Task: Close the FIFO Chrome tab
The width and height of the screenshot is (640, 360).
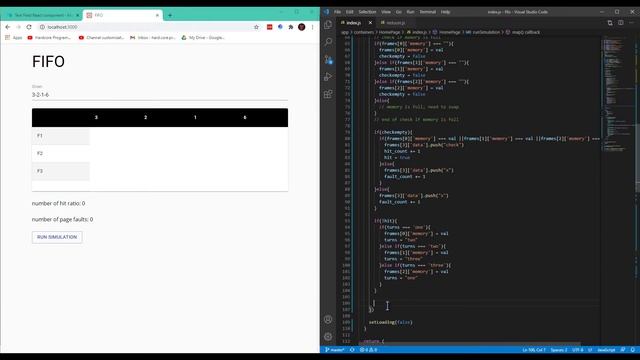Action: tap(157, 16)
